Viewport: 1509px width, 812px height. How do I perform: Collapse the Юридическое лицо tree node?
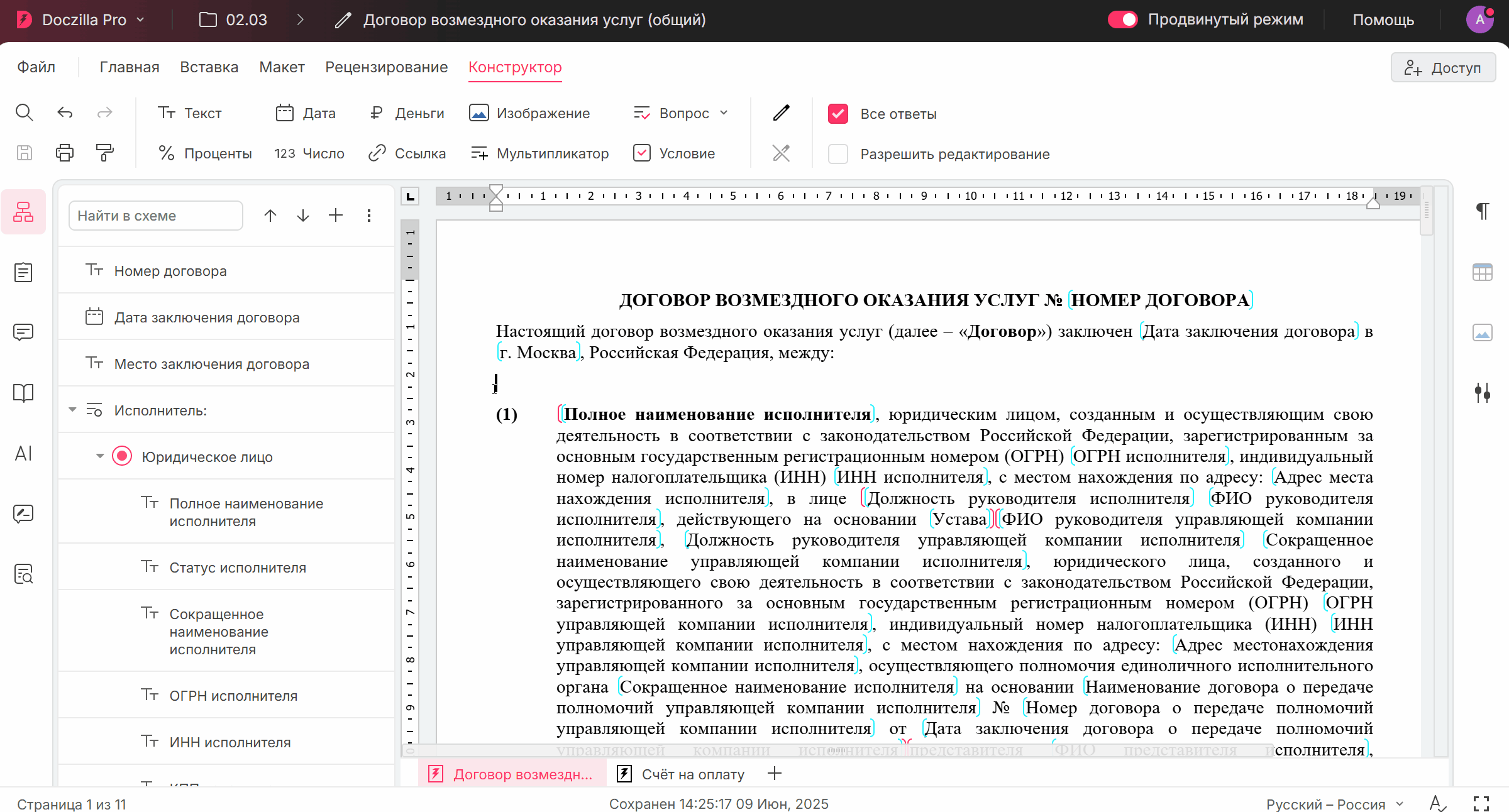[100, 456]
